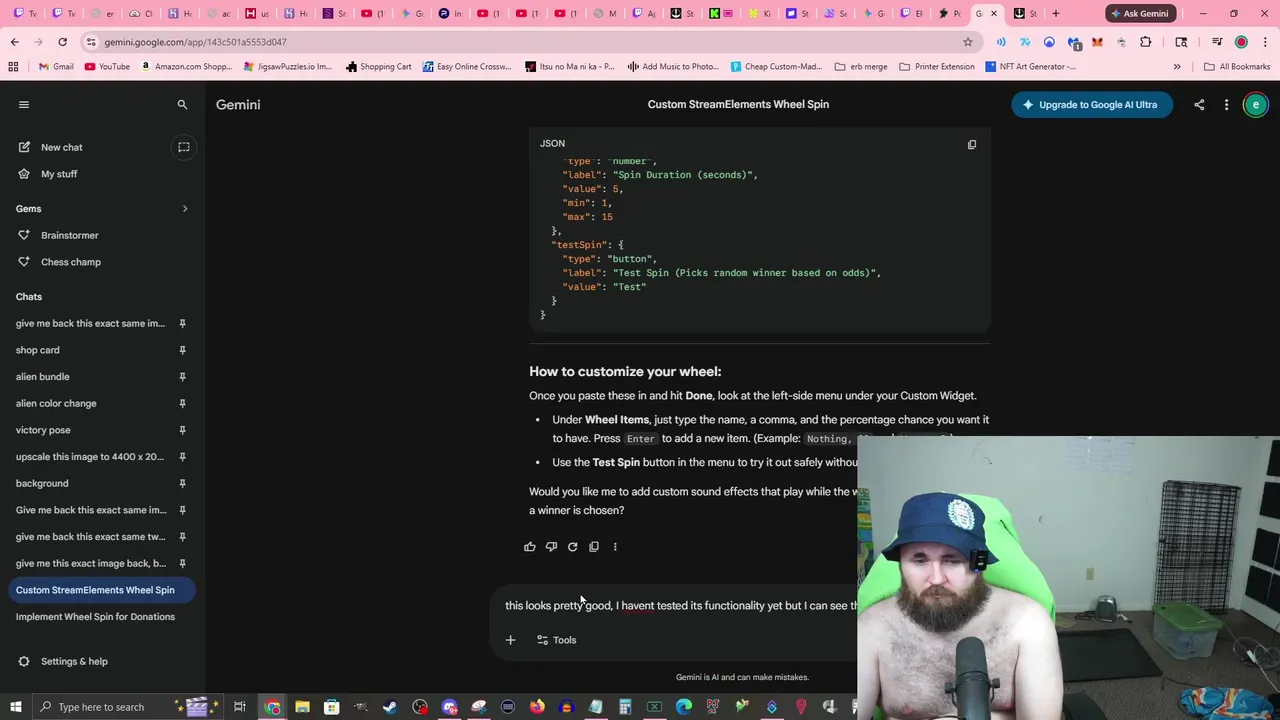The height and width of the screenshot is (720, 1280).
Task: Click Ask Gemini button in the browser title bar
Action: point(1140,13)
